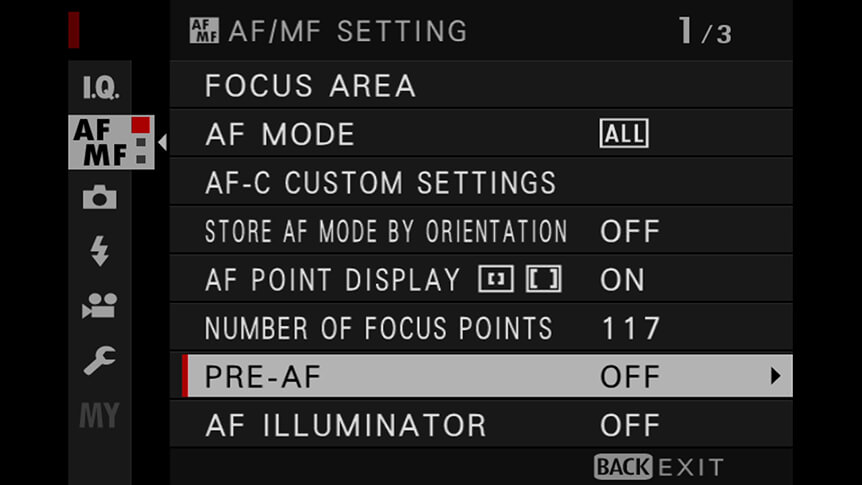This screenshot has height=485, width=862.
Task: Open the I.Q. image quality tab
Action: point(100,87)
